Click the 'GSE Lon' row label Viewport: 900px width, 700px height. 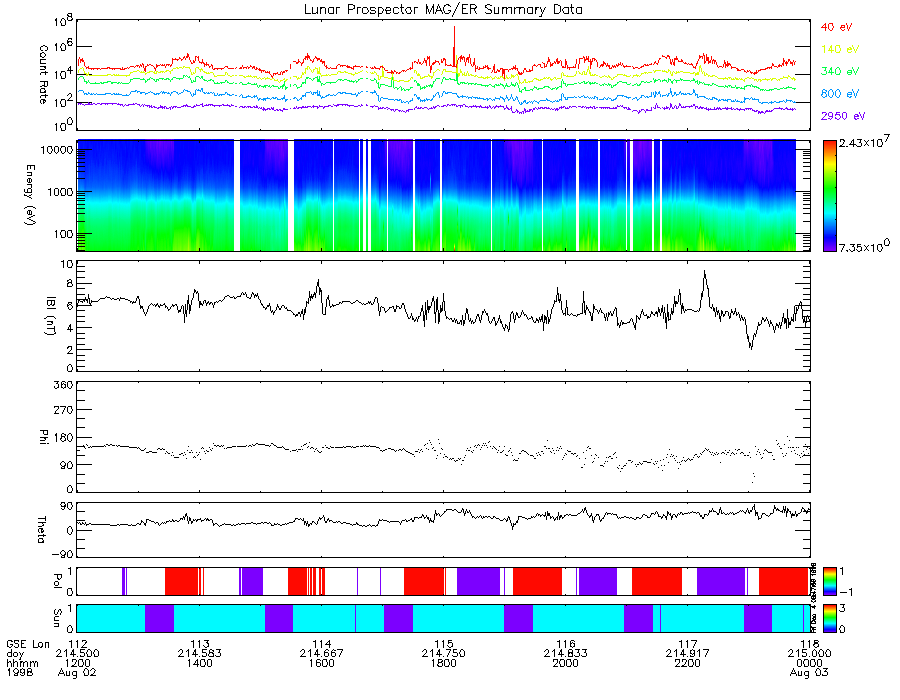point(28,644)
